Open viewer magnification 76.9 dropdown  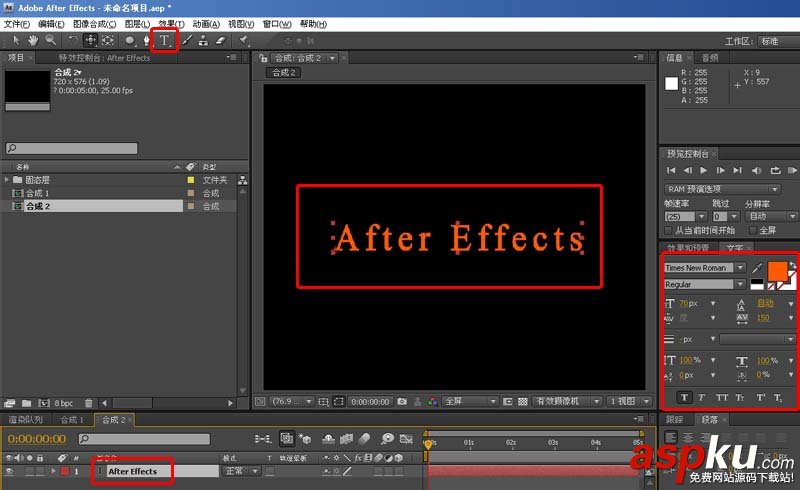[x=291, y=402]
